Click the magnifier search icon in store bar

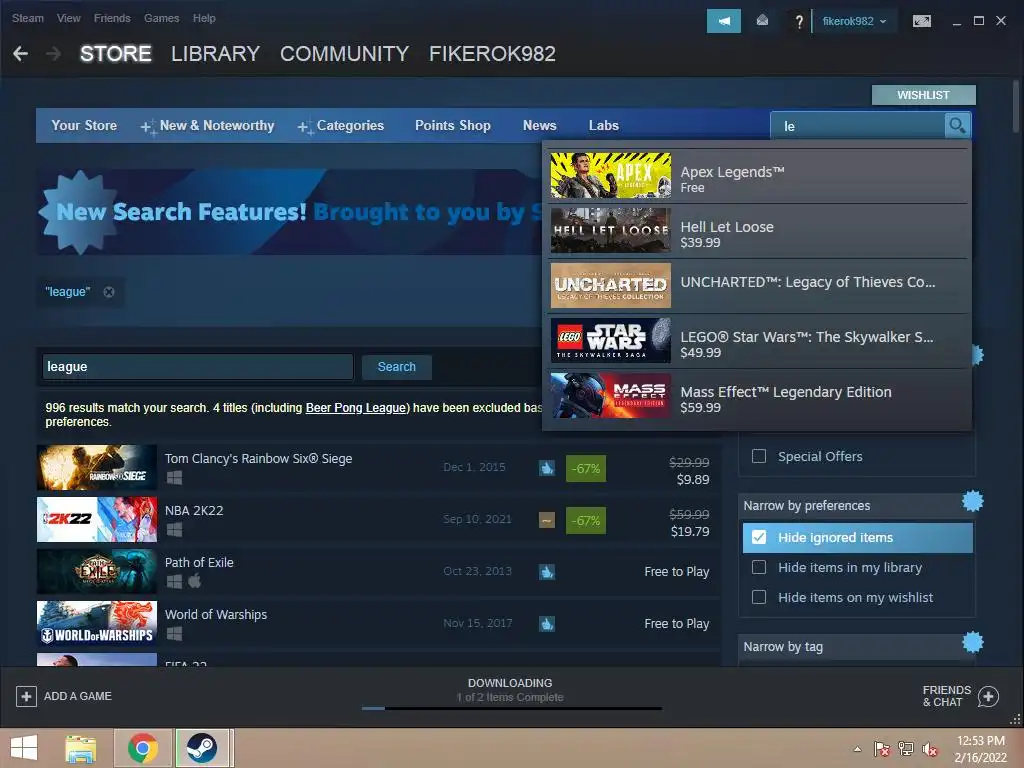tap(957, 125)
